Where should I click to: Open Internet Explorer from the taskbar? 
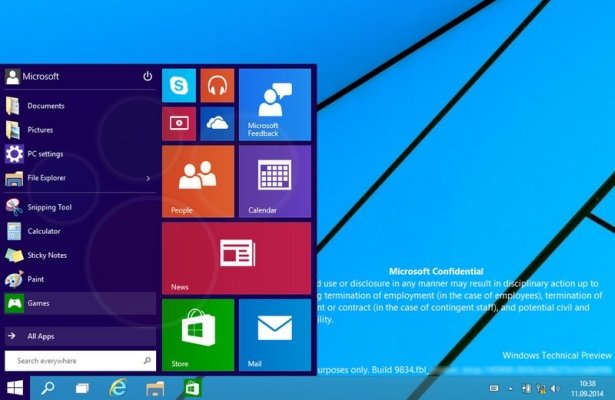pyautogui.click(x=118, y=386)
